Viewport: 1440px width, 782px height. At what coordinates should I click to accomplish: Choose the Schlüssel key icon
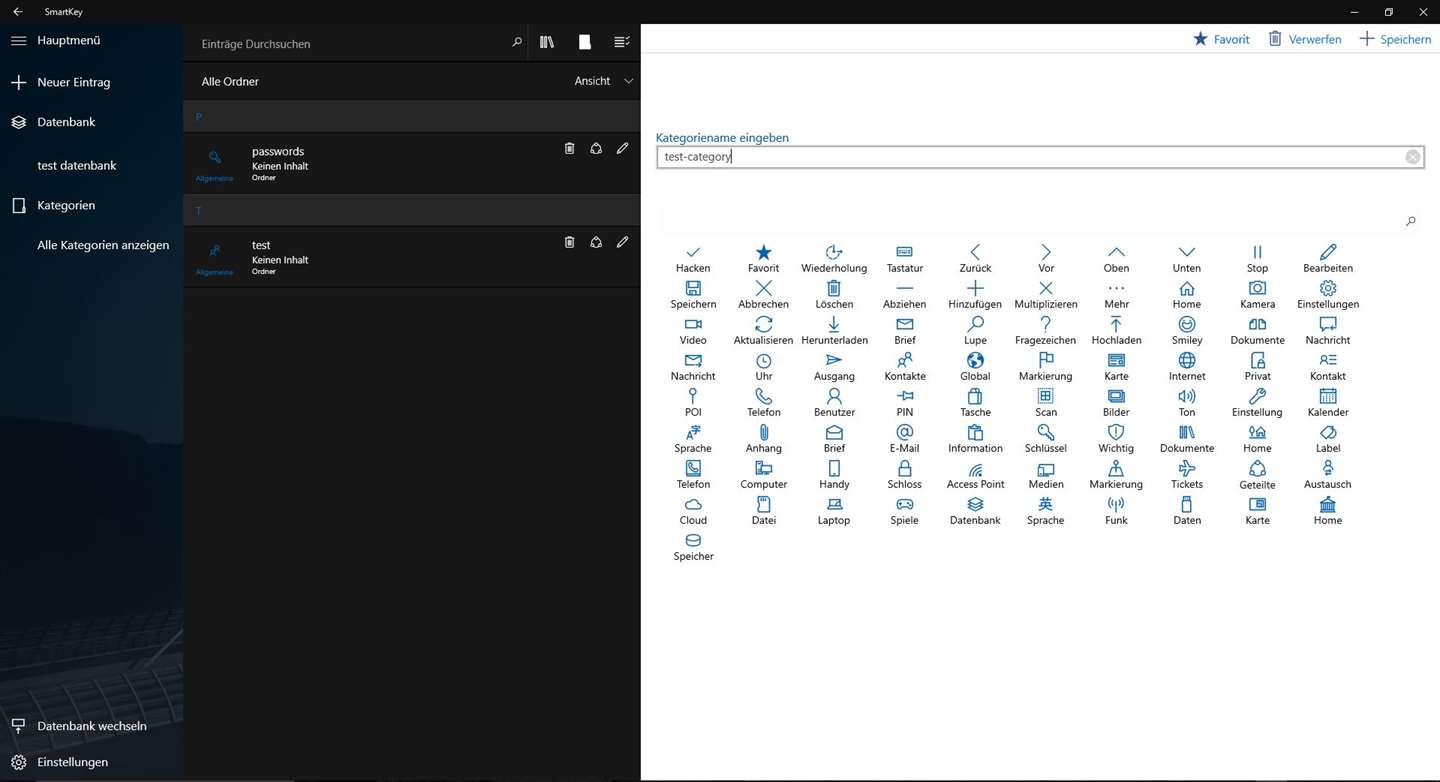pos(1045,438)
